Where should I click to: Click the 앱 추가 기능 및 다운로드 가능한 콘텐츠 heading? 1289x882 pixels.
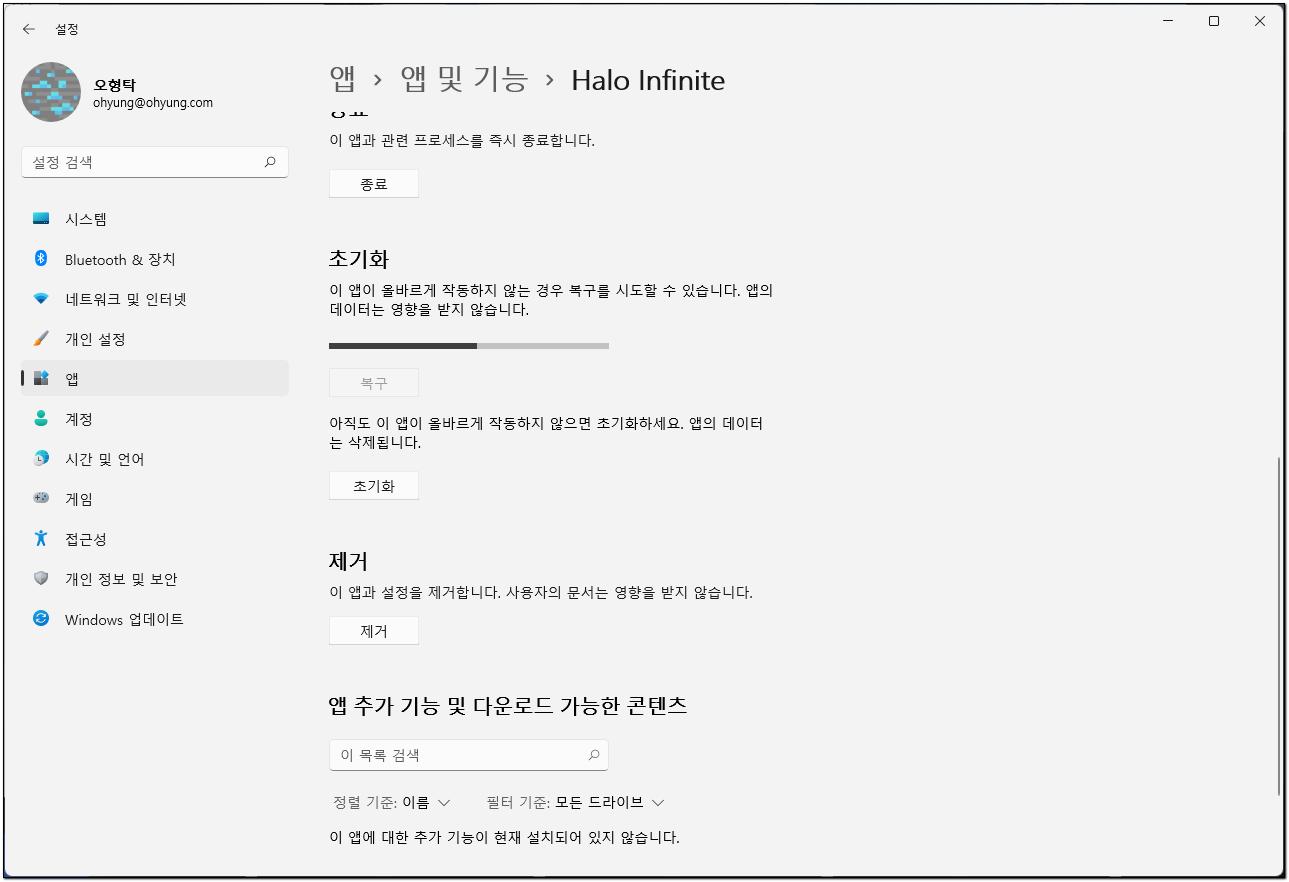pyautogui.click(x=508, y=706)
